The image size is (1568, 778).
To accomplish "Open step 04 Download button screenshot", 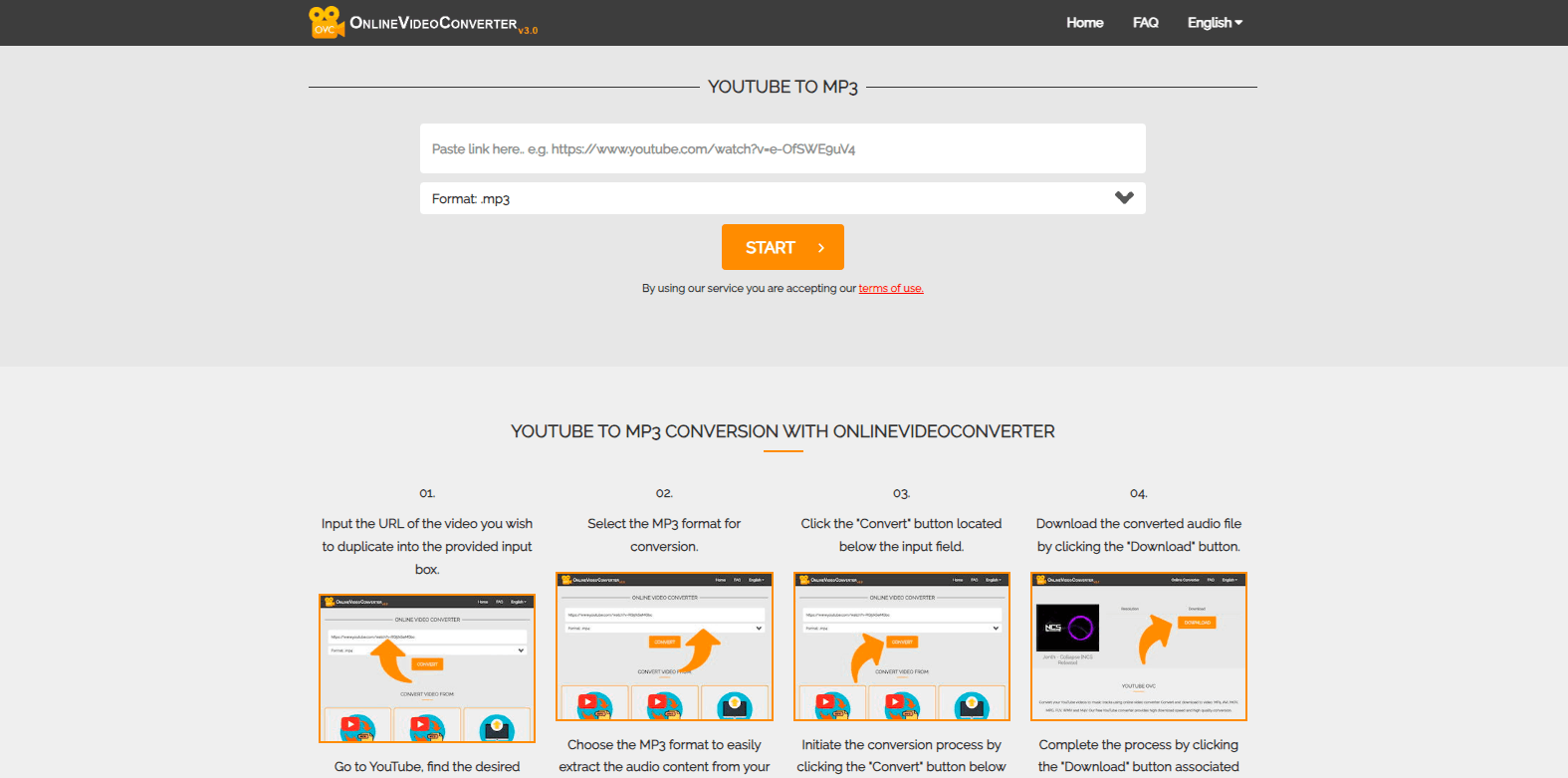I will [x=1139, y=647].
